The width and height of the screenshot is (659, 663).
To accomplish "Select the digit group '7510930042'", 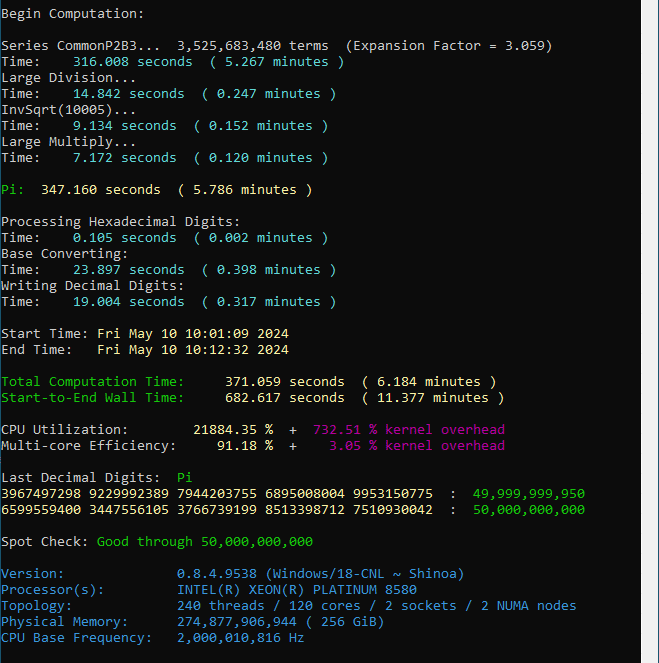I will (x=393, y=510).
